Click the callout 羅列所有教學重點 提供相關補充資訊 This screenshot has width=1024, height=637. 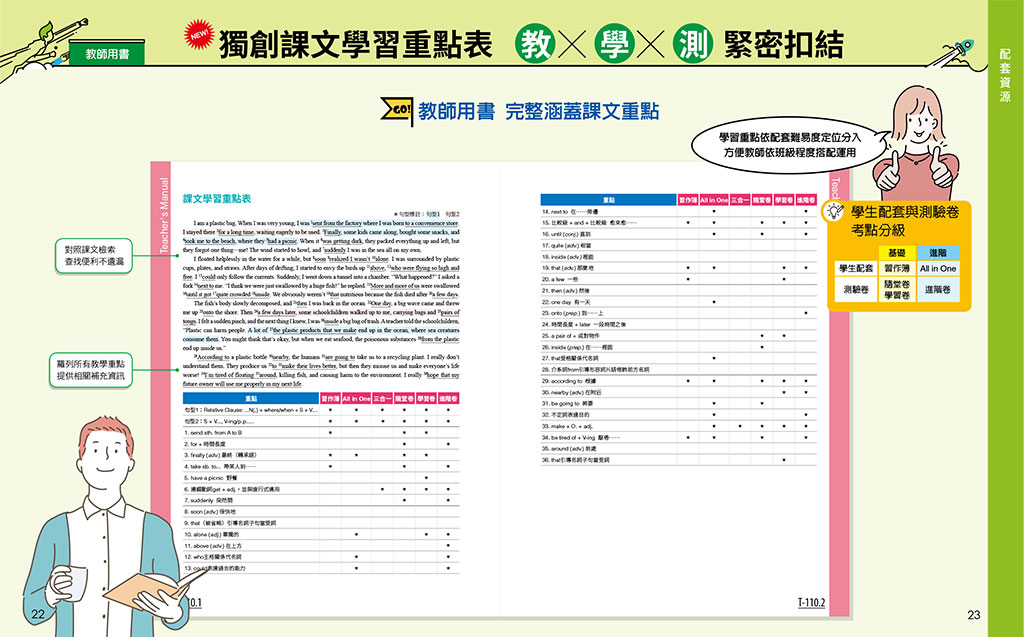point(90,370)
